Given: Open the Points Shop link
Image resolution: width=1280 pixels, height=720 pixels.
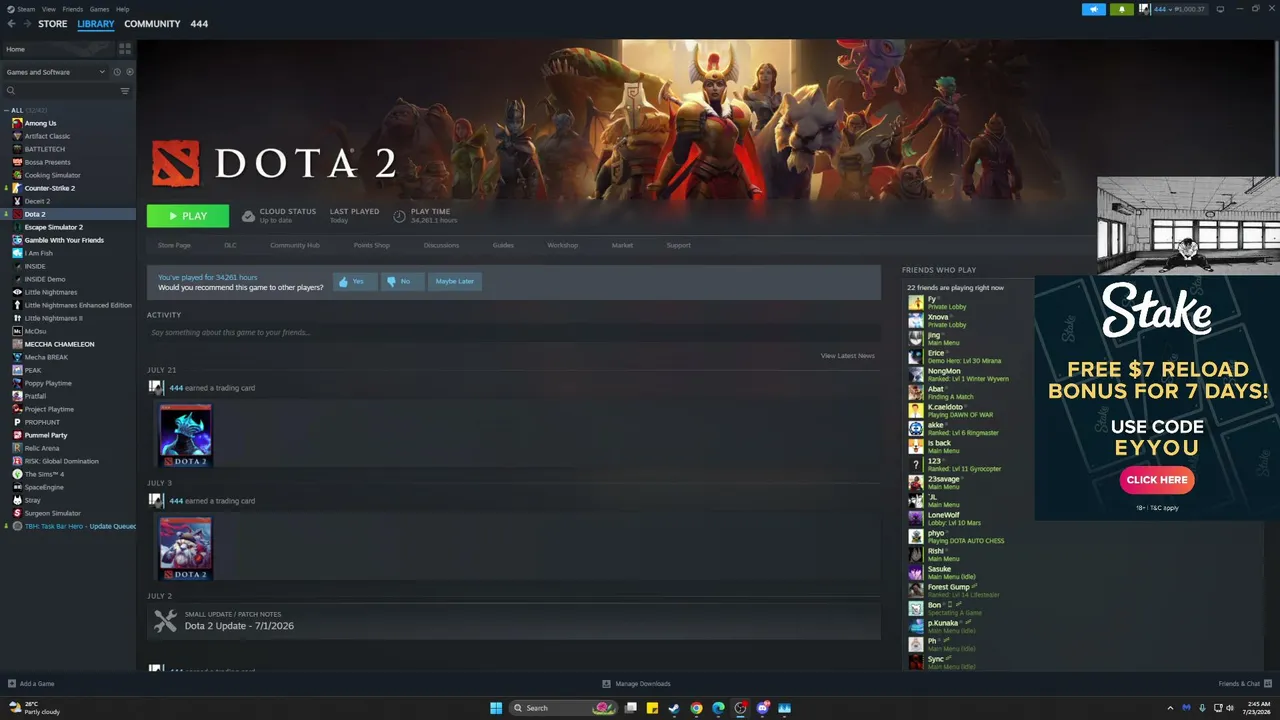Looking at the screenshot, I should pyautogui.click(x=371, y=245).
